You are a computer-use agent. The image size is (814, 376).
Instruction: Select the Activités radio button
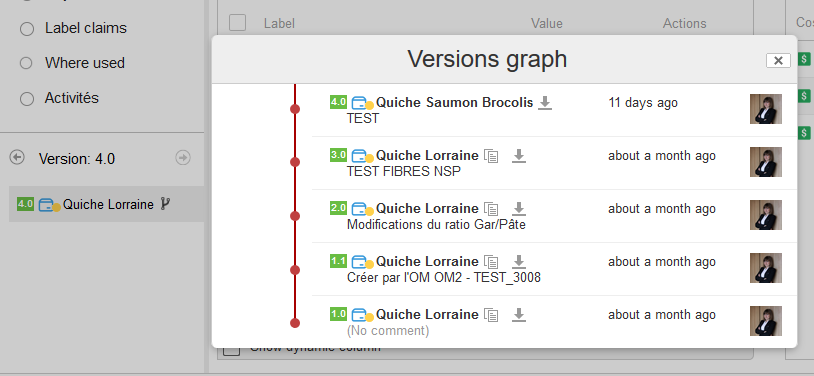tap(27, 99)
